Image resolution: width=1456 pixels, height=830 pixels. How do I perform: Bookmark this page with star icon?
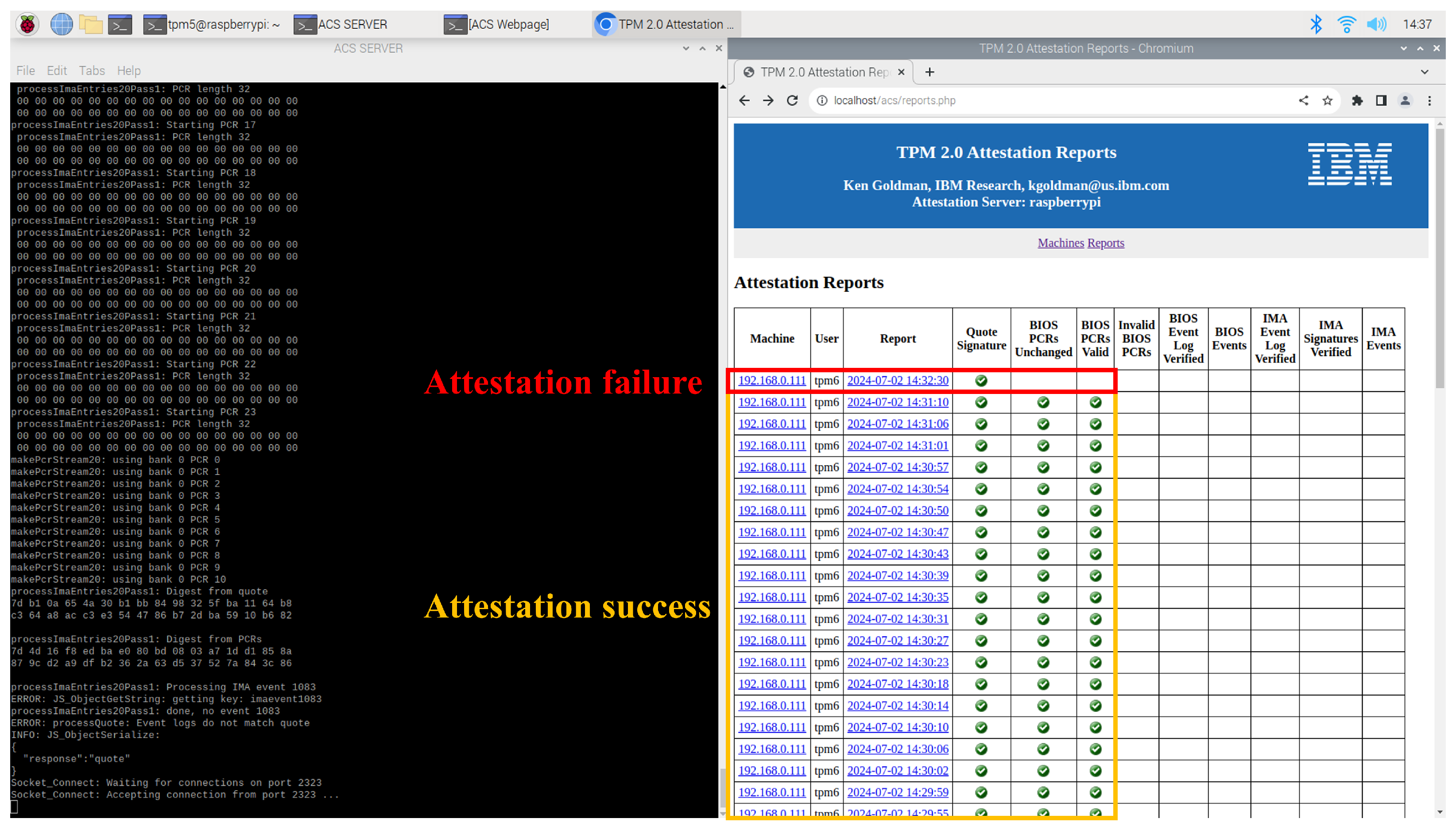coord(1327,101)
